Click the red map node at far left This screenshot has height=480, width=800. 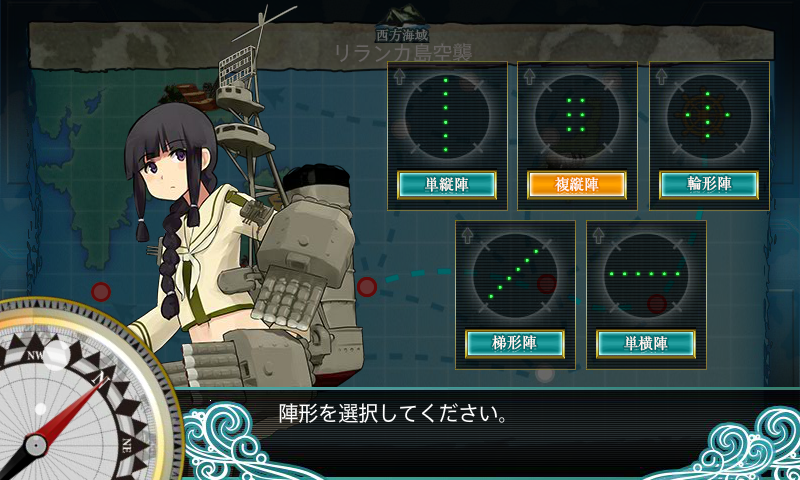(x=101, y=292)
